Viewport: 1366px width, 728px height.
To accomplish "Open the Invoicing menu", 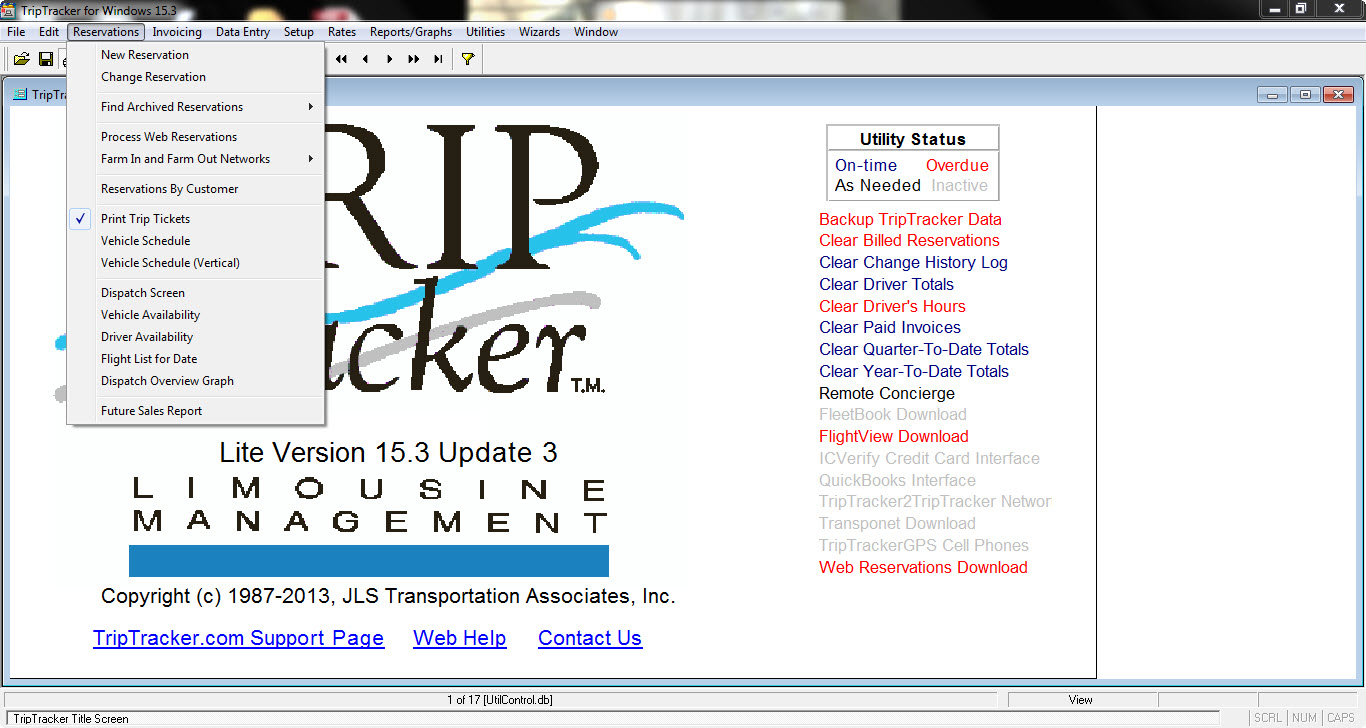I will click(177, 32).
